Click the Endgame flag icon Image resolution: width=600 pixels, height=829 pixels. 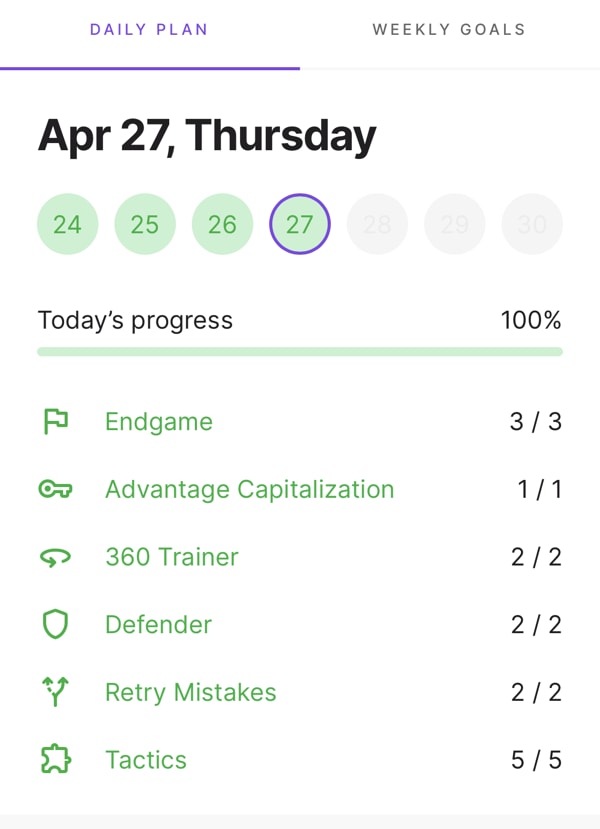(56, 422)
